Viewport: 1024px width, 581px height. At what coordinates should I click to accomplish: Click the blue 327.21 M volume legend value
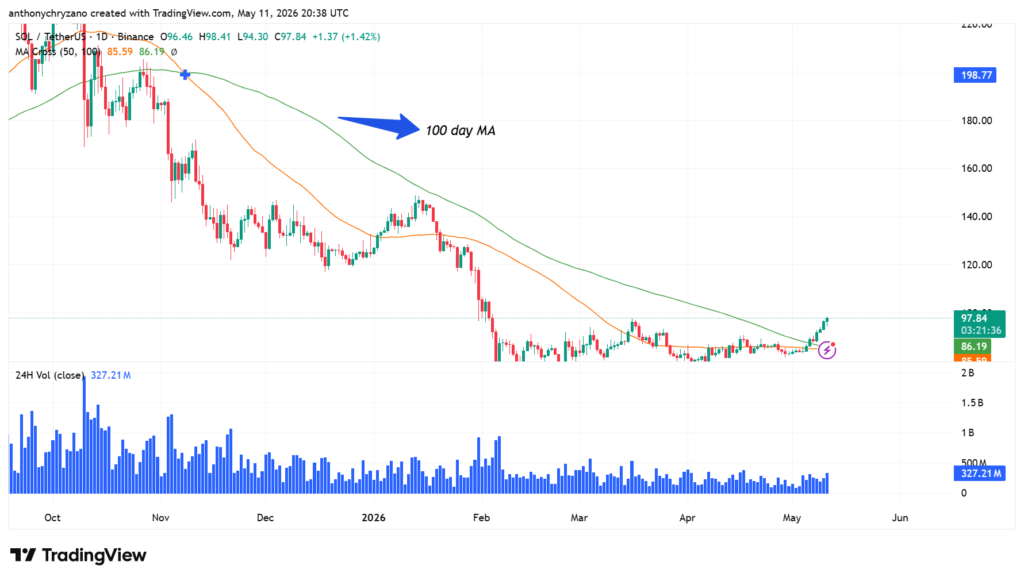pyautogui.click(x=111, y=375)
